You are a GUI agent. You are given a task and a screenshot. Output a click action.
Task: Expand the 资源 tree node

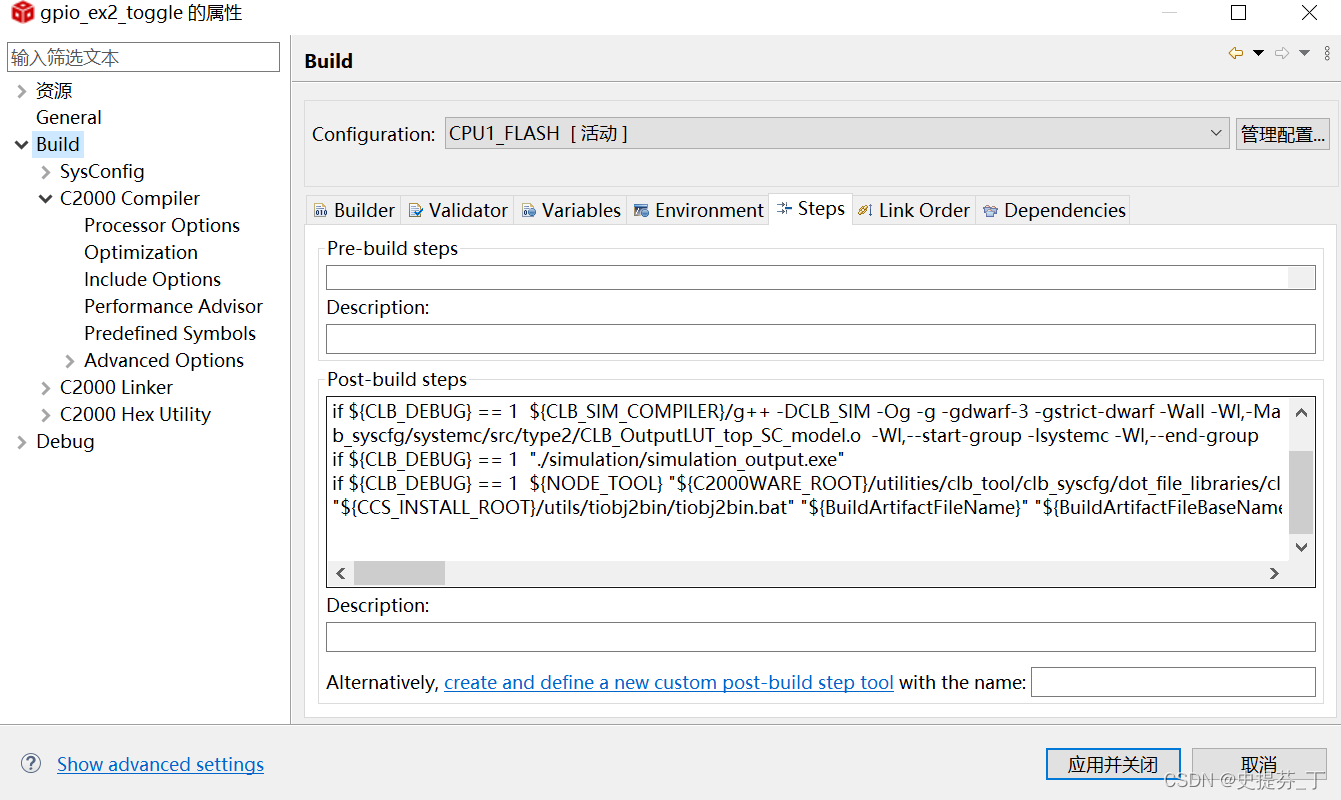(x=21, y=91)
